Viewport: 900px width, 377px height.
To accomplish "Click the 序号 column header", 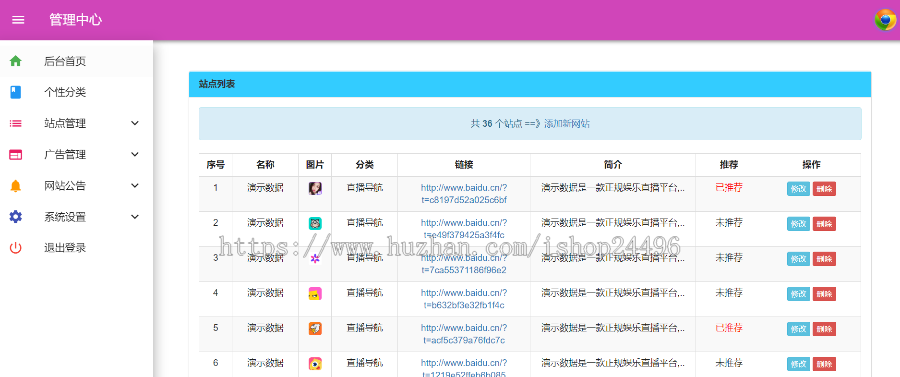I will coord(216,165).
